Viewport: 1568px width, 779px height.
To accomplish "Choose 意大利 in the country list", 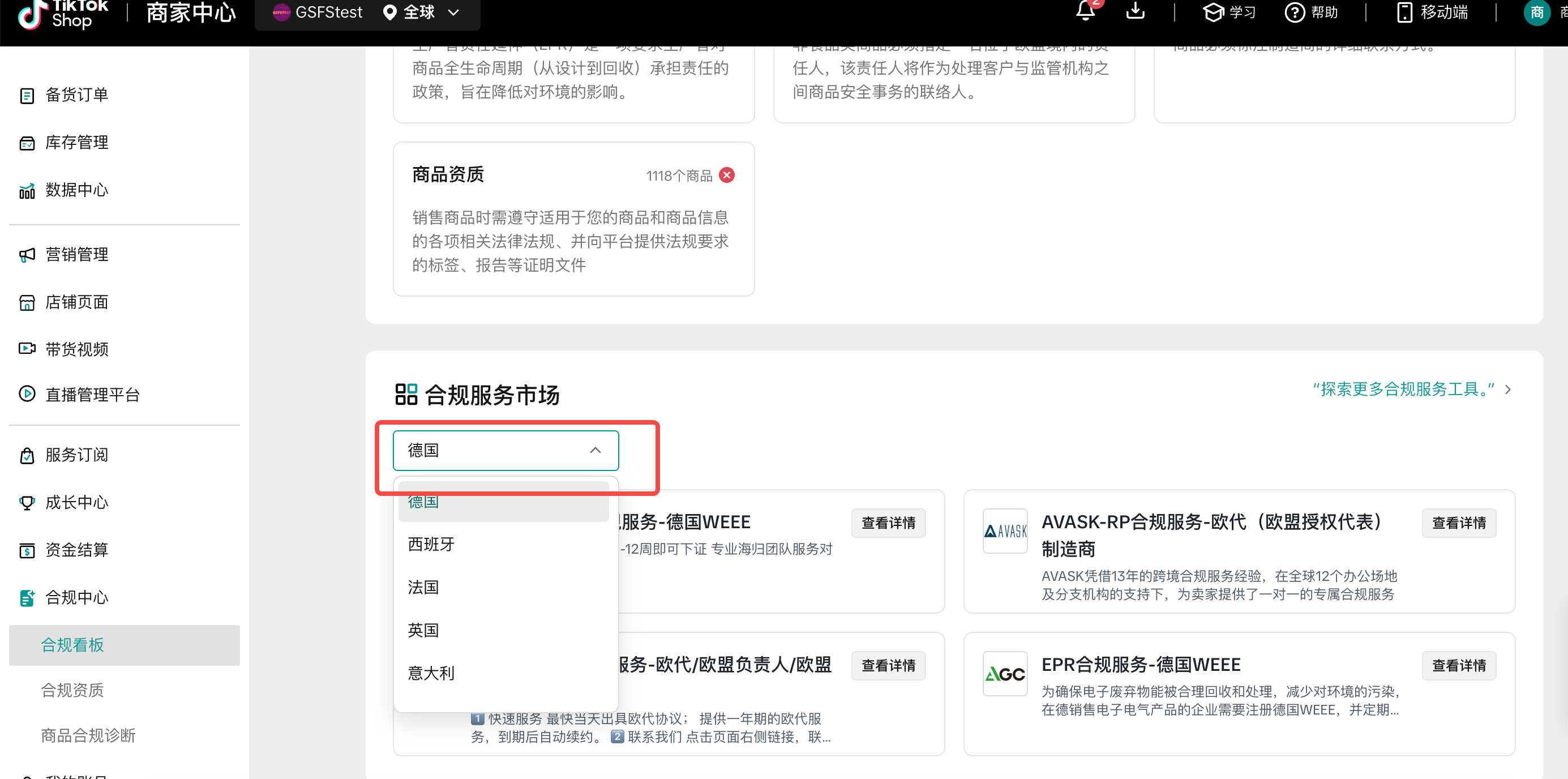I will click(431, 673).
